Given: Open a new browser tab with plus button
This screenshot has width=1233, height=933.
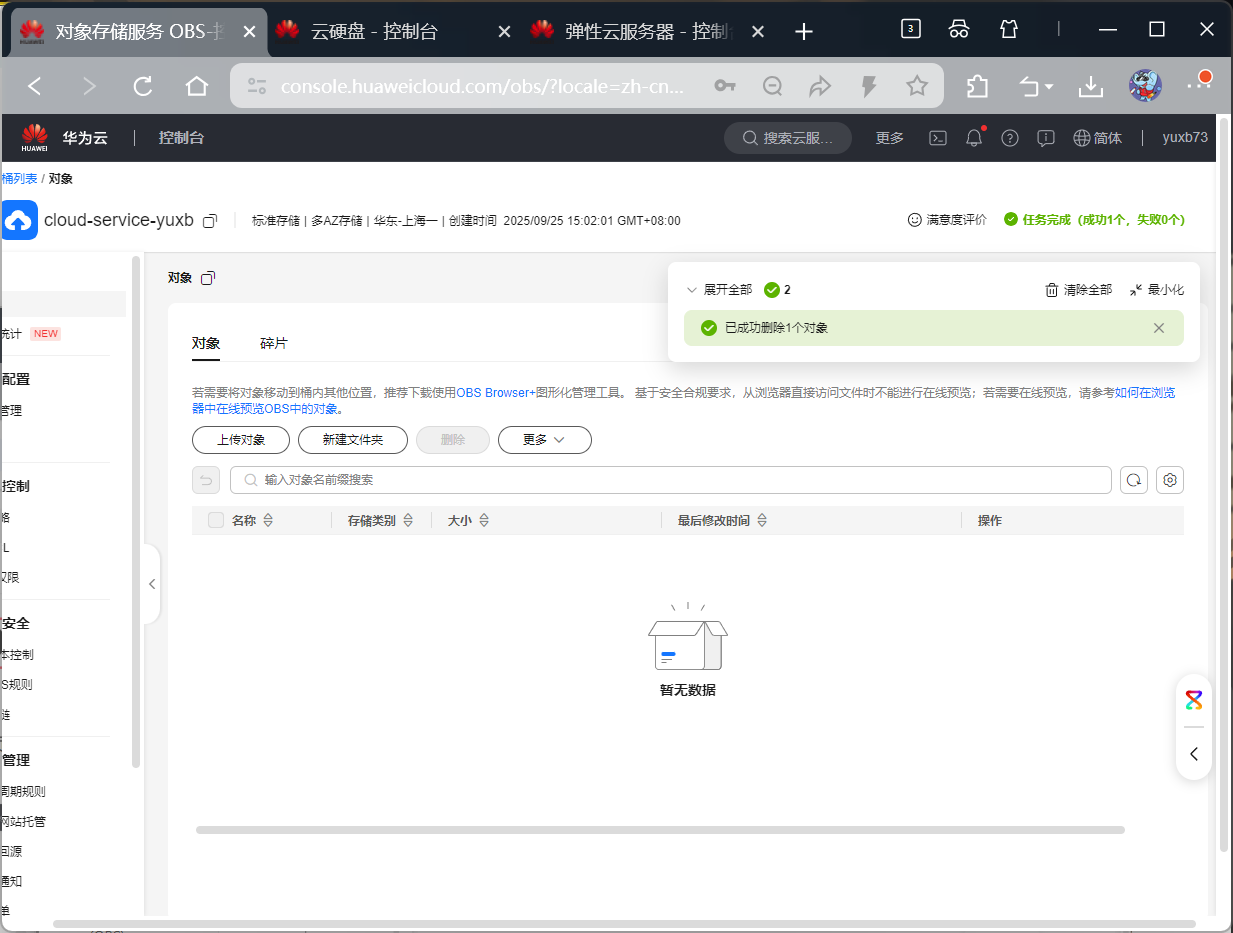Looking at the screenshot, I should [x=804, y=32].
